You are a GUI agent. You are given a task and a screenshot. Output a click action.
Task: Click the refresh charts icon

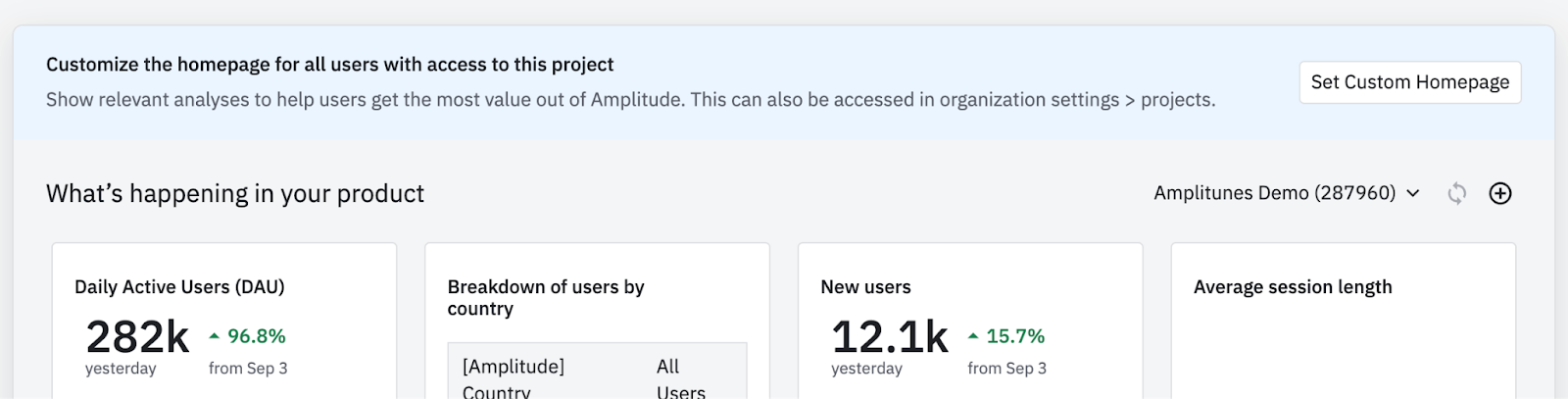pyautogui.click(x=1457, y=193)
